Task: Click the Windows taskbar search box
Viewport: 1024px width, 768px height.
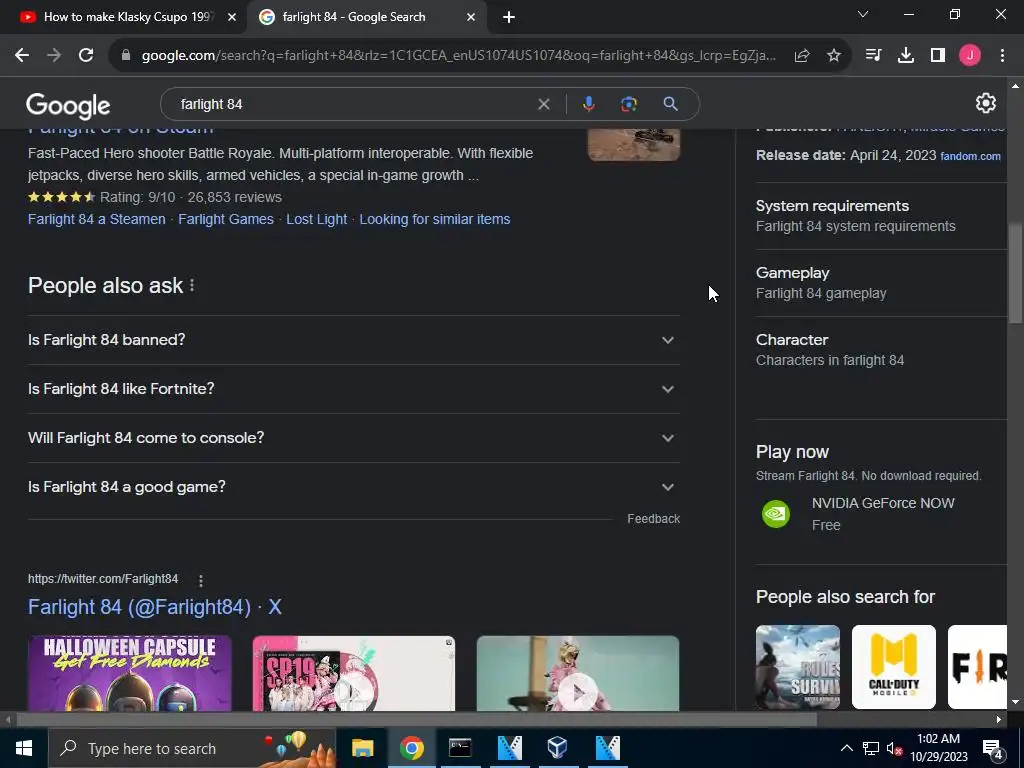Action: 192,748
